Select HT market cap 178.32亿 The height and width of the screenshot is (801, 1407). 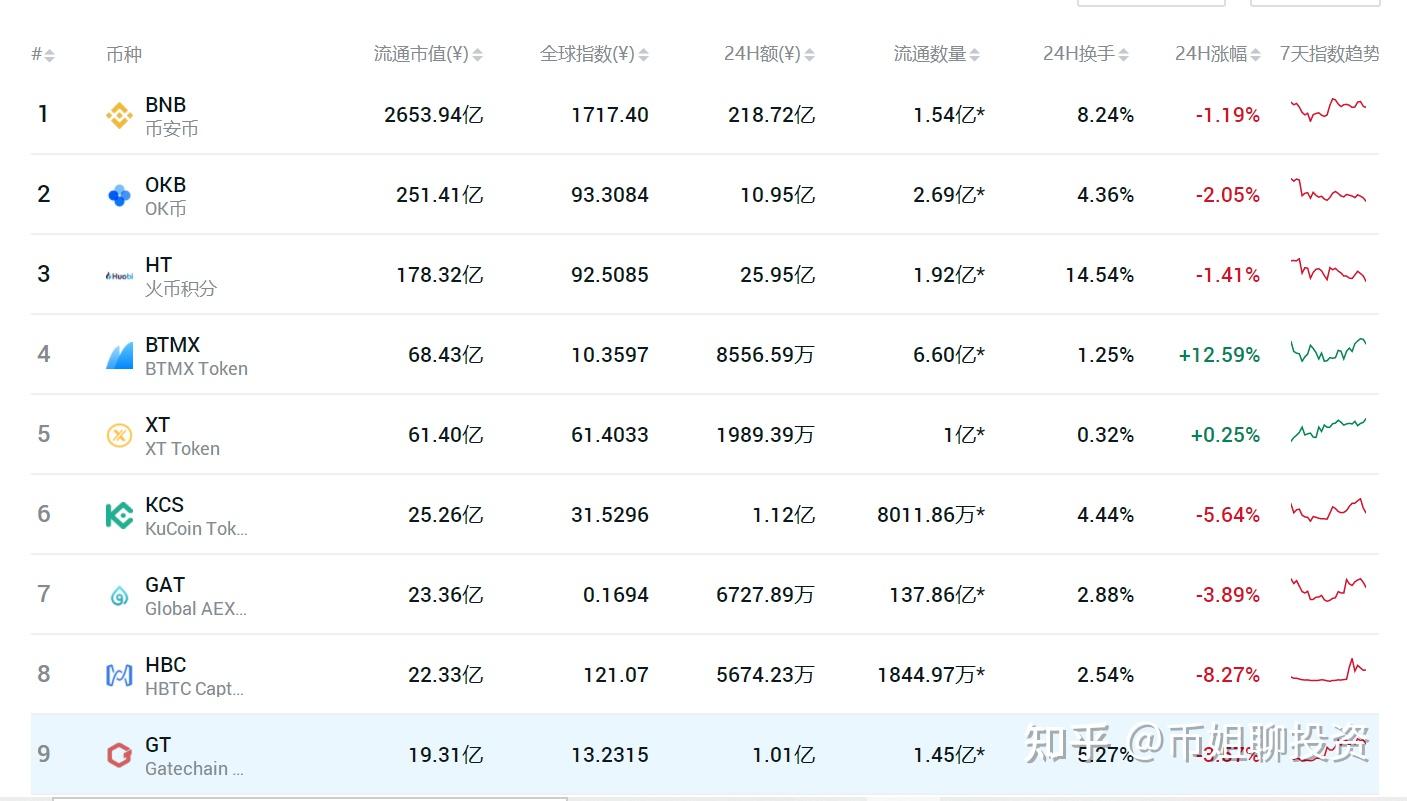[439, 275]
